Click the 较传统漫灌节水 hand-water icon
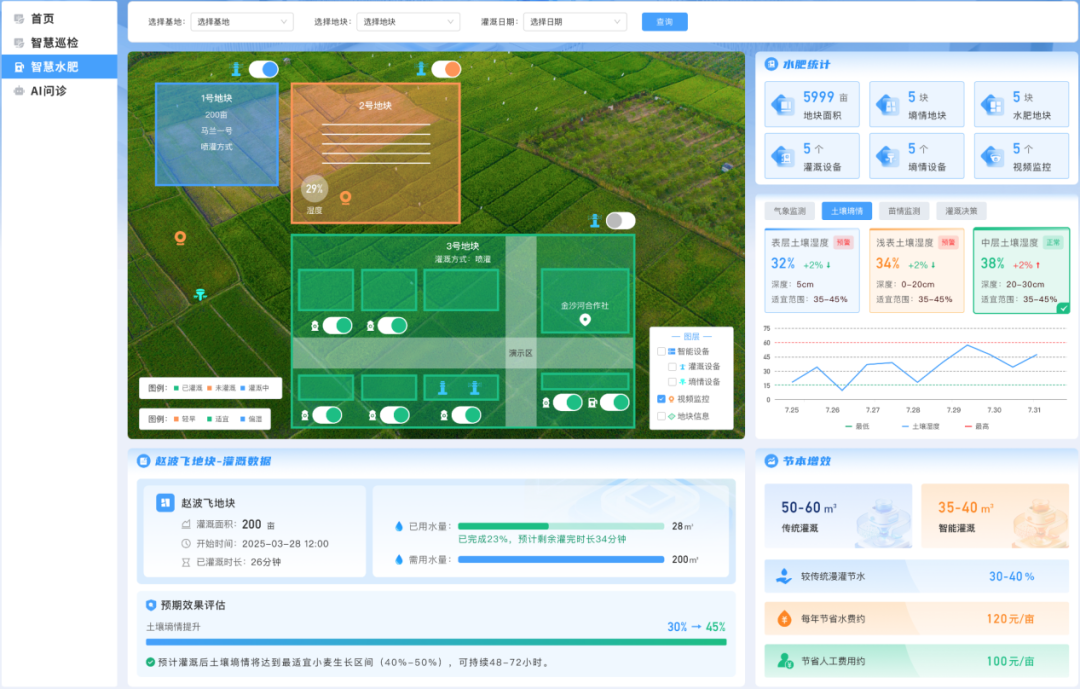1080x689 pixels. (x=784, y=576)
